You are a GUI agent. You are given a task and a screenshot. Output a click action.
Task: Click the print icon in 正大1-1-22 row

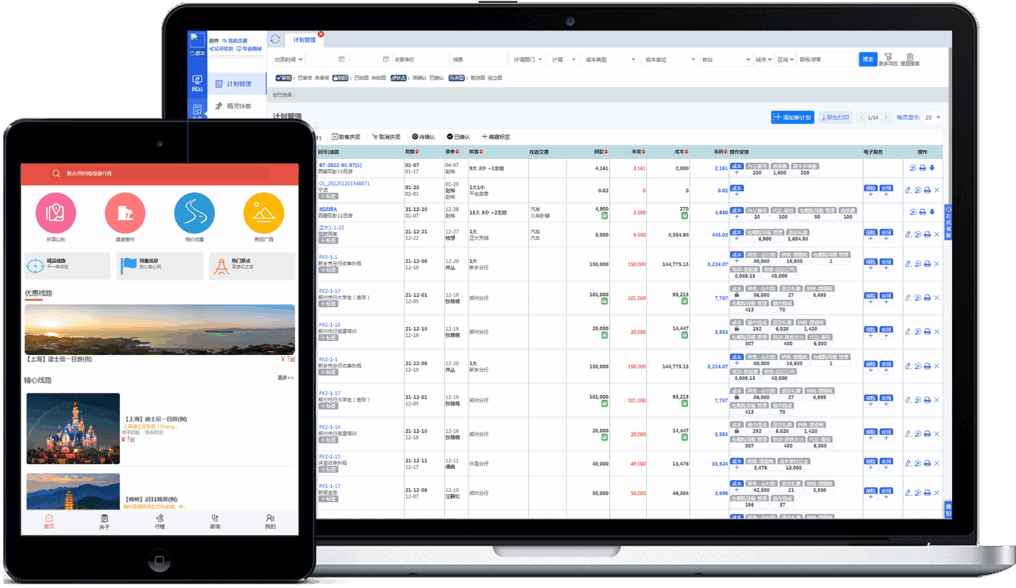(927, 234)
